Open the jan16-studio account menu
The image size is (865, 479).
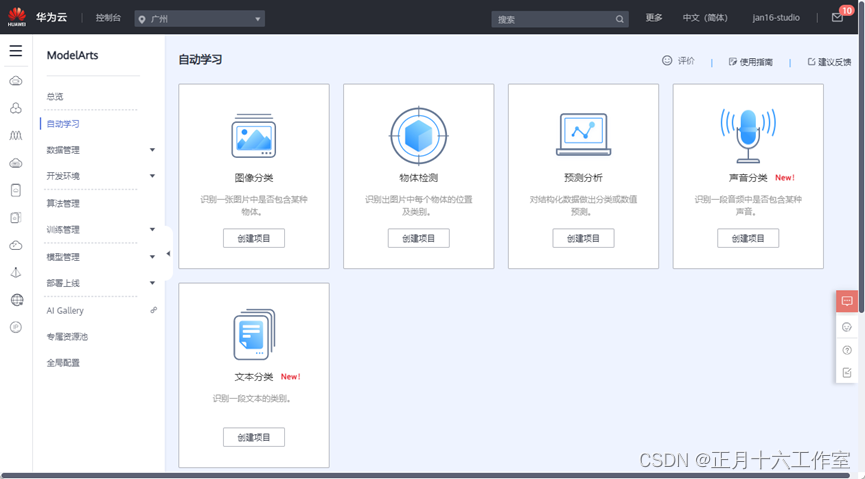[x=776, y=18]
